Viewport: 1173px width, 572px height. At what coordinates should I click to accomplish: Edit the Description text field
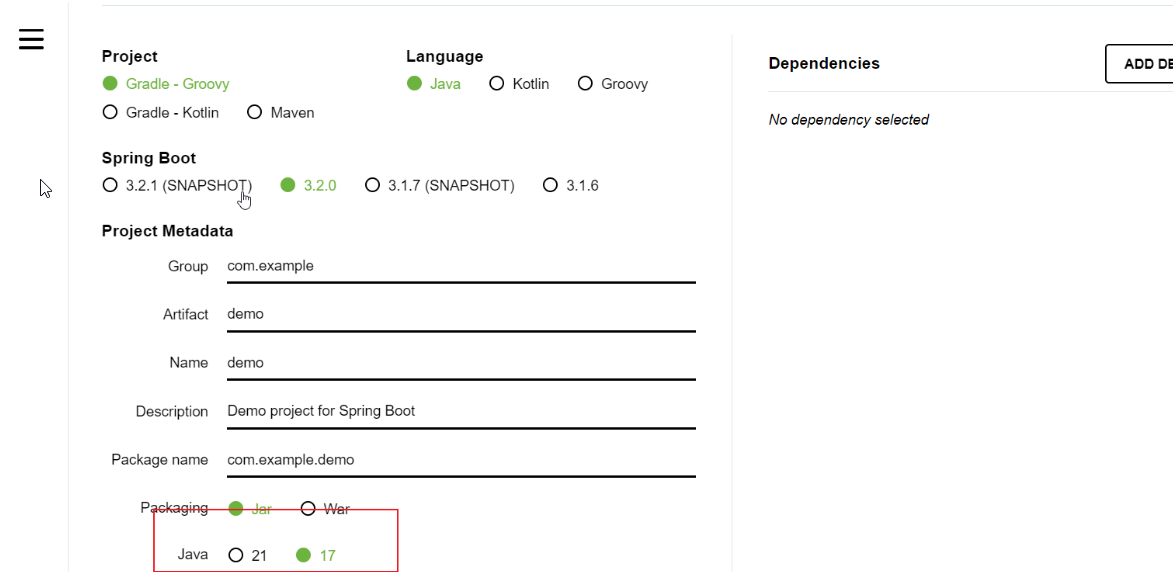(462, 412)
